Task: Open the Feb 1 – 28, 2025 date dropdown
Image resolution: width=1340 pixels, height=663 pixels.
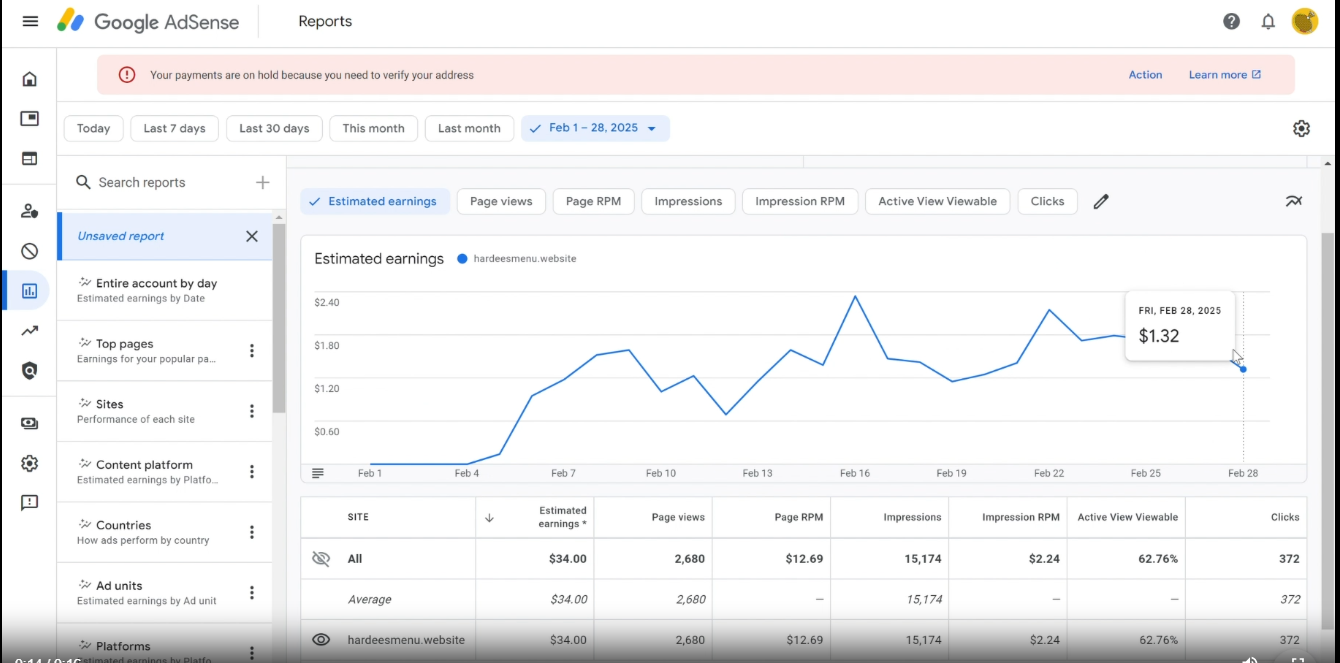Action: pyautogui.click(x=596, y=128)
